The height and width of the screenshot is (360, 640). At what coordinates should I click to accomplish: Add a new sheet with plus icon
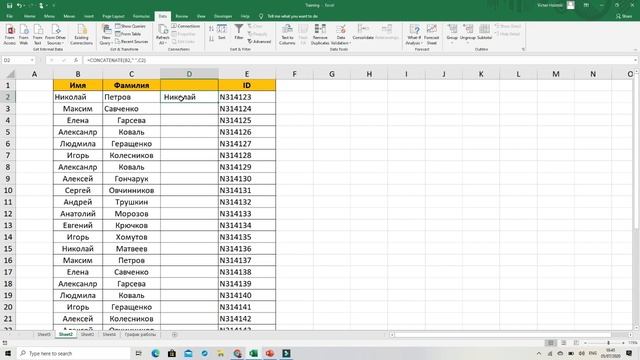click(174, 335)
